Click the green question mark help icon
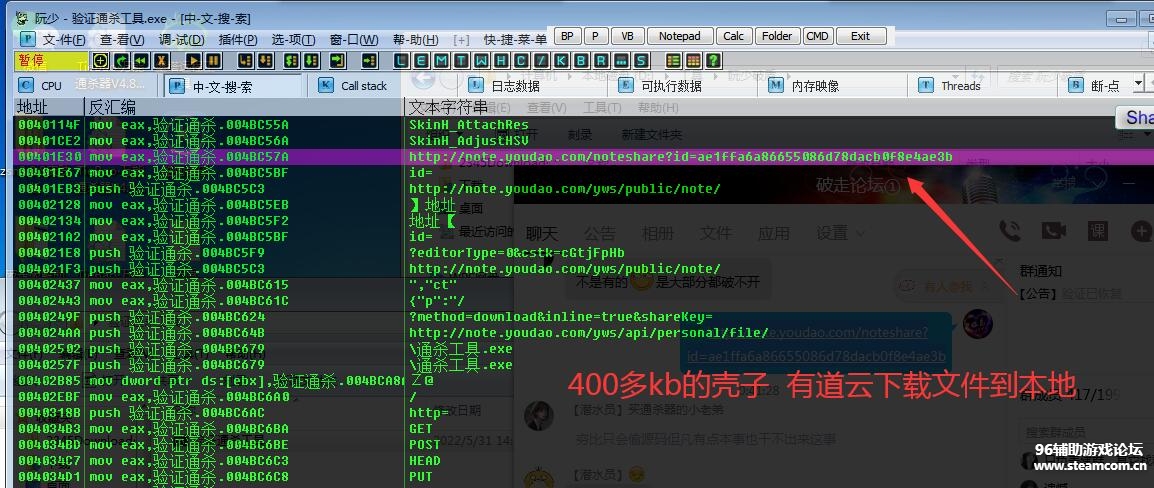The image size is (1154, 488). [x=714, y=61]
